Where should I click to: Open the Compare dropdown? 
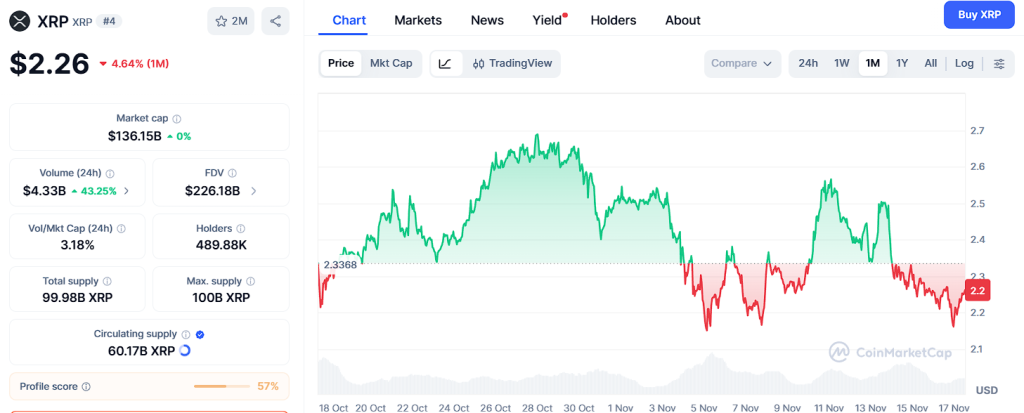(x=741, y=63)
